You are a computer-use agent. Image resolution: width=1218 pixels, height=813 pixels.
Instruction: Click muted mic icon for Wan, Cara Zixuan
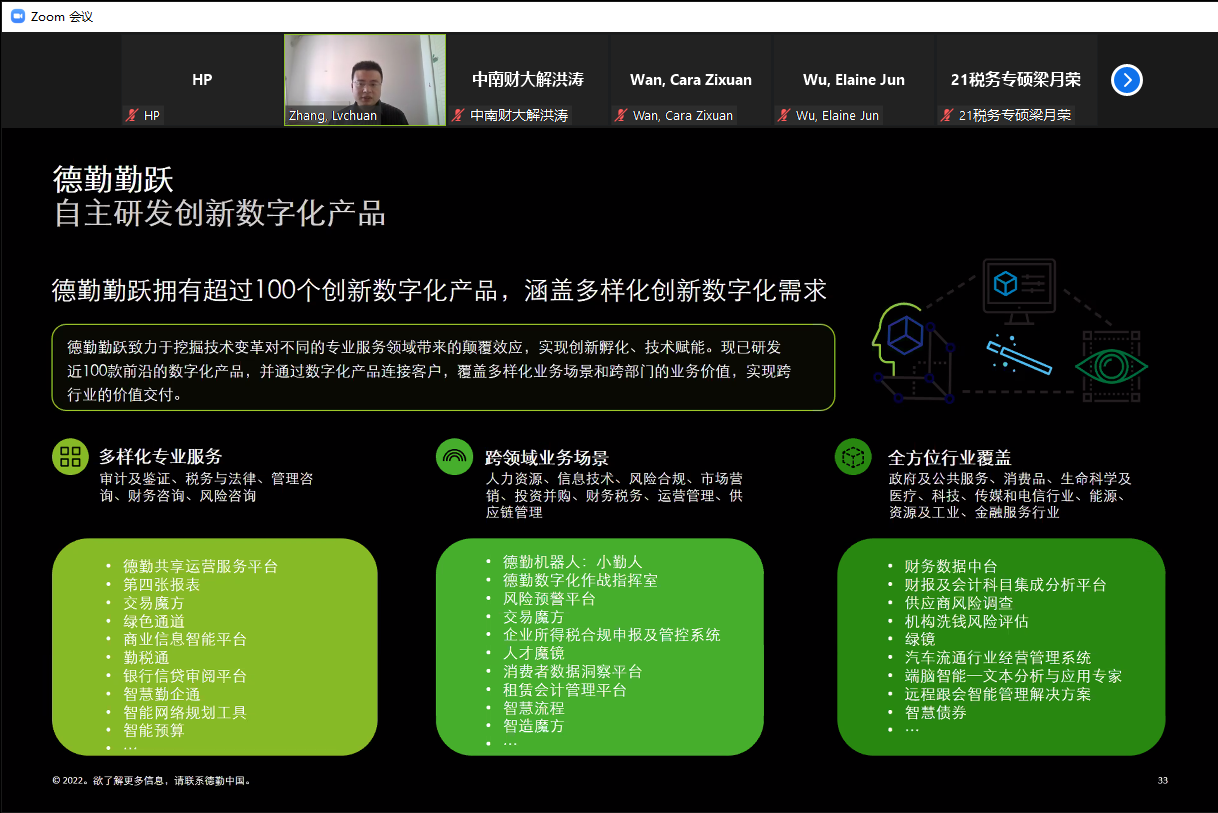tap(620, 116)
